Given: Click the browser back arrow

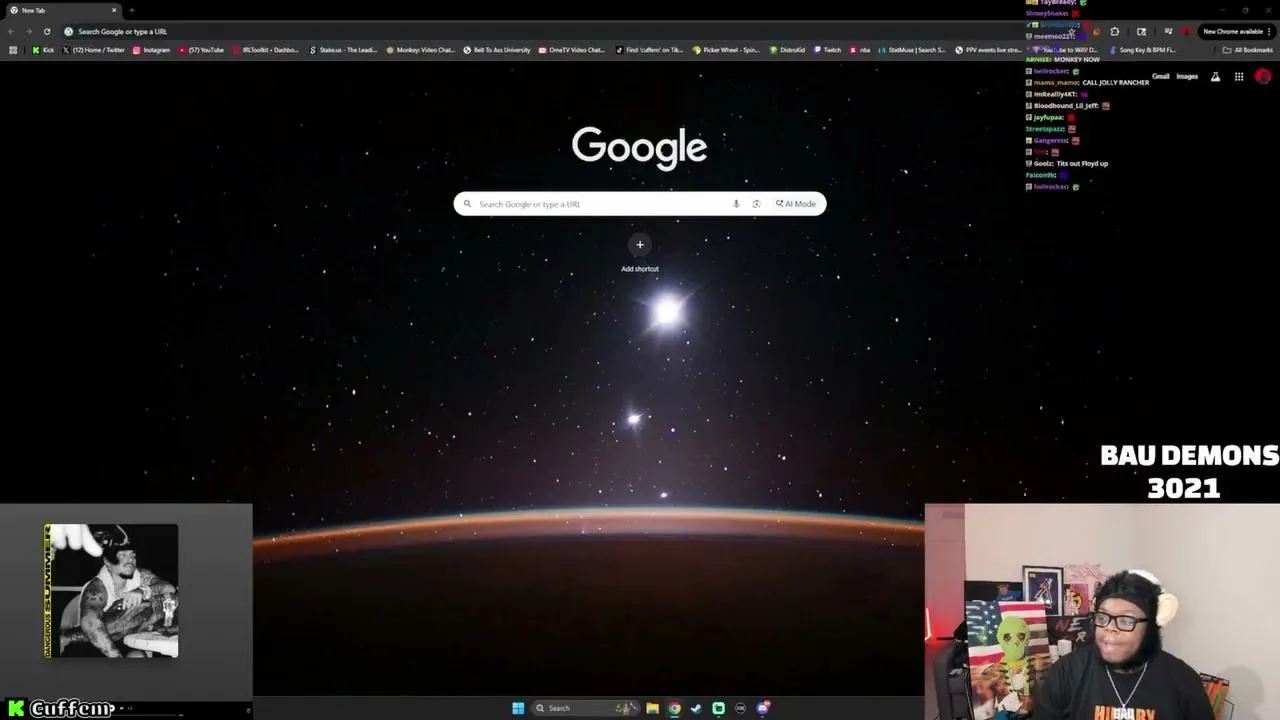Looking at the screenshot, I should [11, 31].
